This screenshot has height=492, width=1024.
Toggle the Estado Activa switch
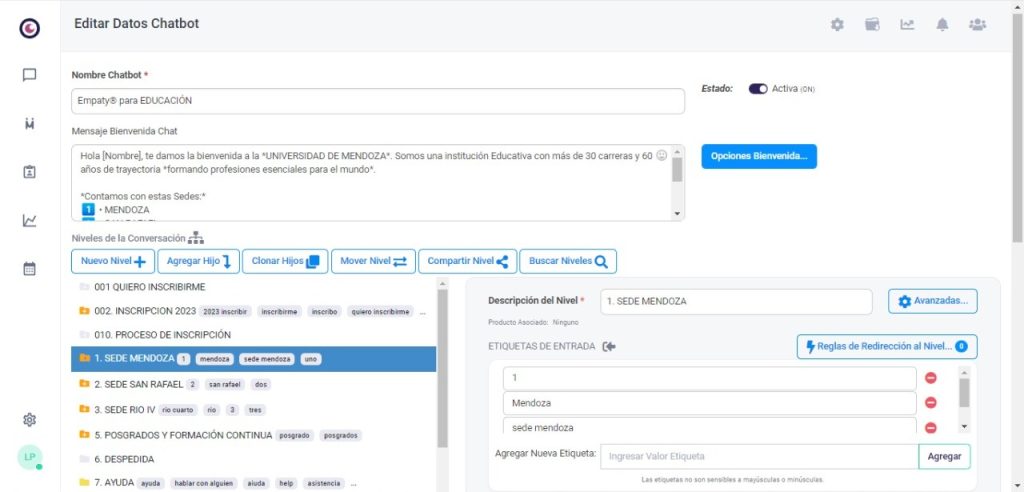click(x=758, y=89)
